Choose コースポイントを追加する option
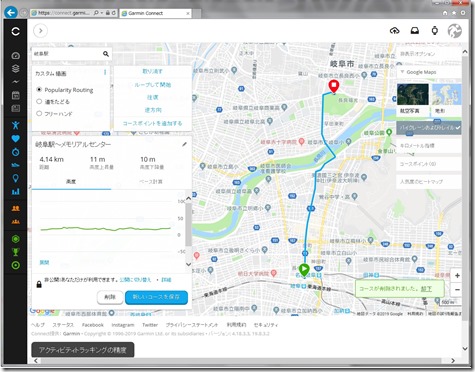 153,123
